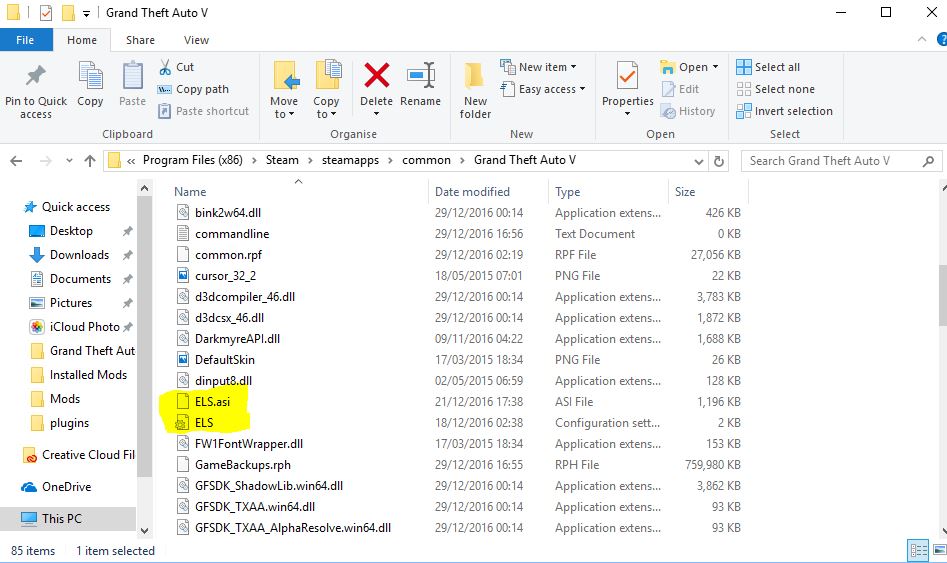Click Paste shortcut in ribbon
This screenshot has width=947, height=563.
click(204, 111)
